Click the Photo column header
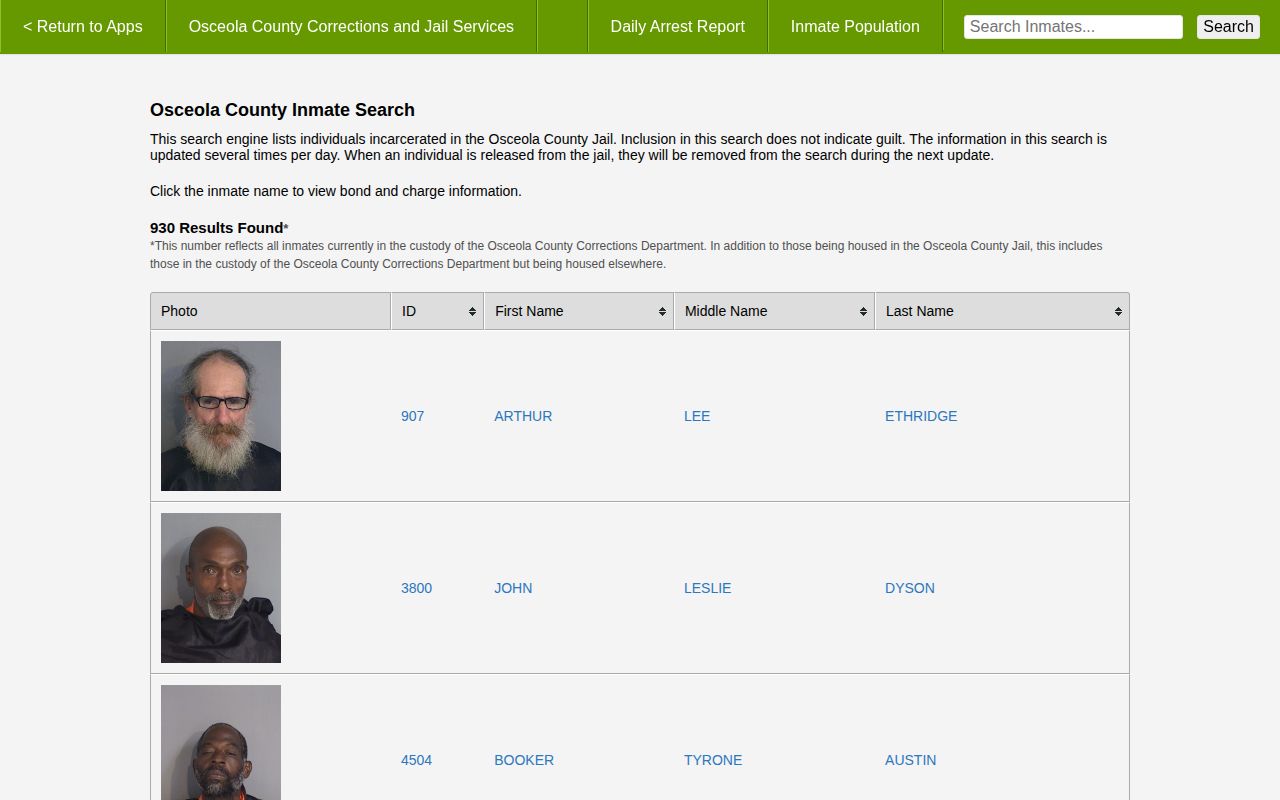Viewport: 1280px width, 800px height. tap(271, 311)
